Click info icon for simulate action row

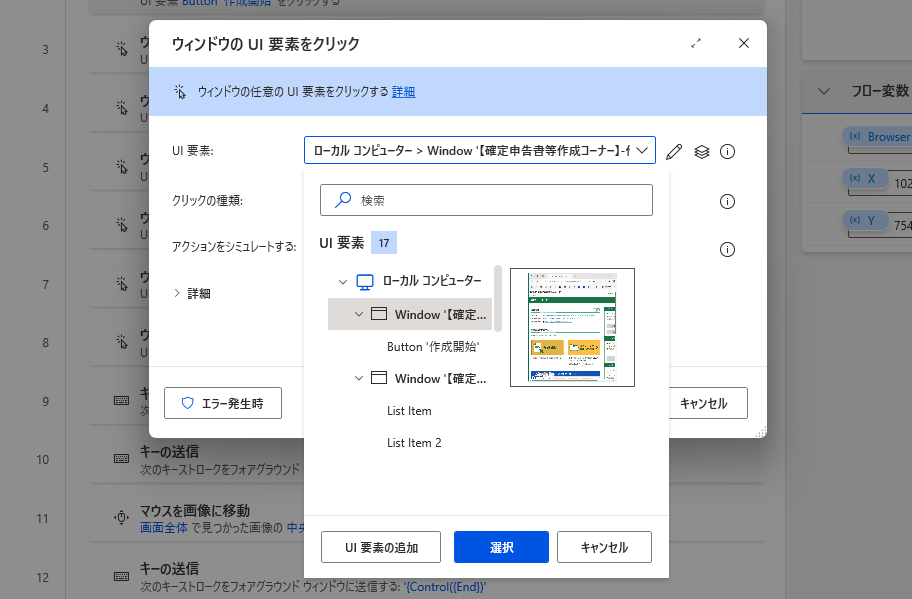[x=727, y=249]
